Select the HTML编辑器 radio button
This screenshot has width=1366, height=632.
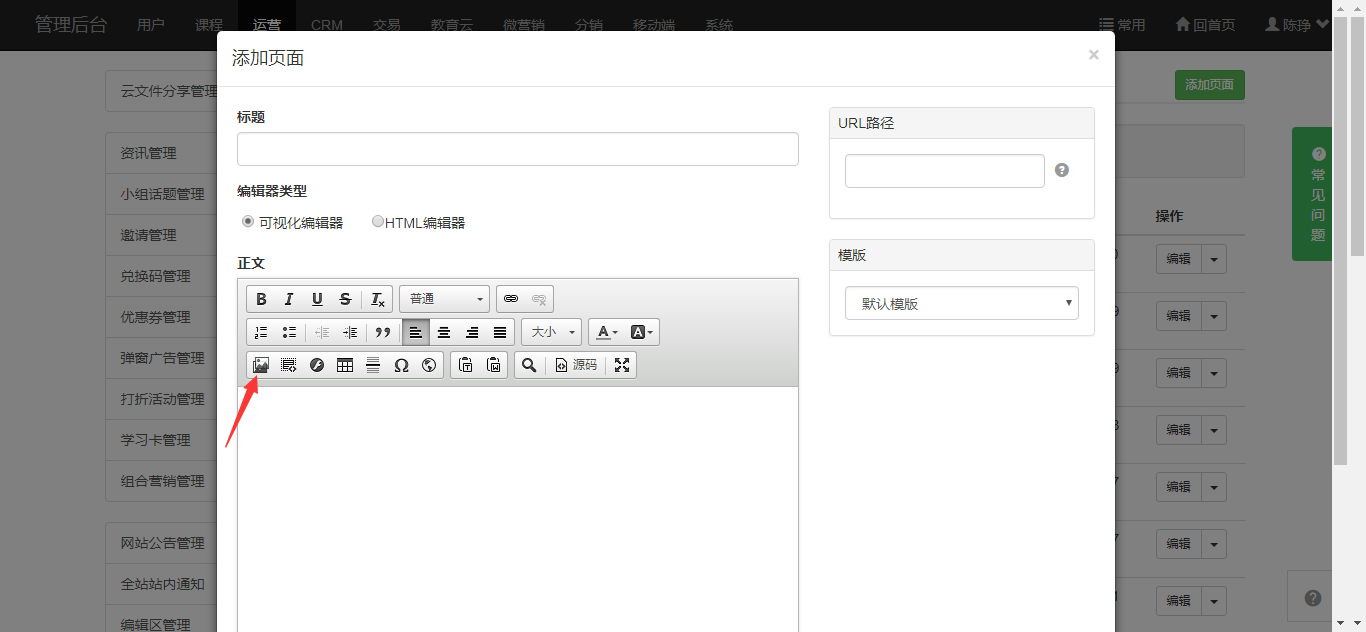(378, 222)
